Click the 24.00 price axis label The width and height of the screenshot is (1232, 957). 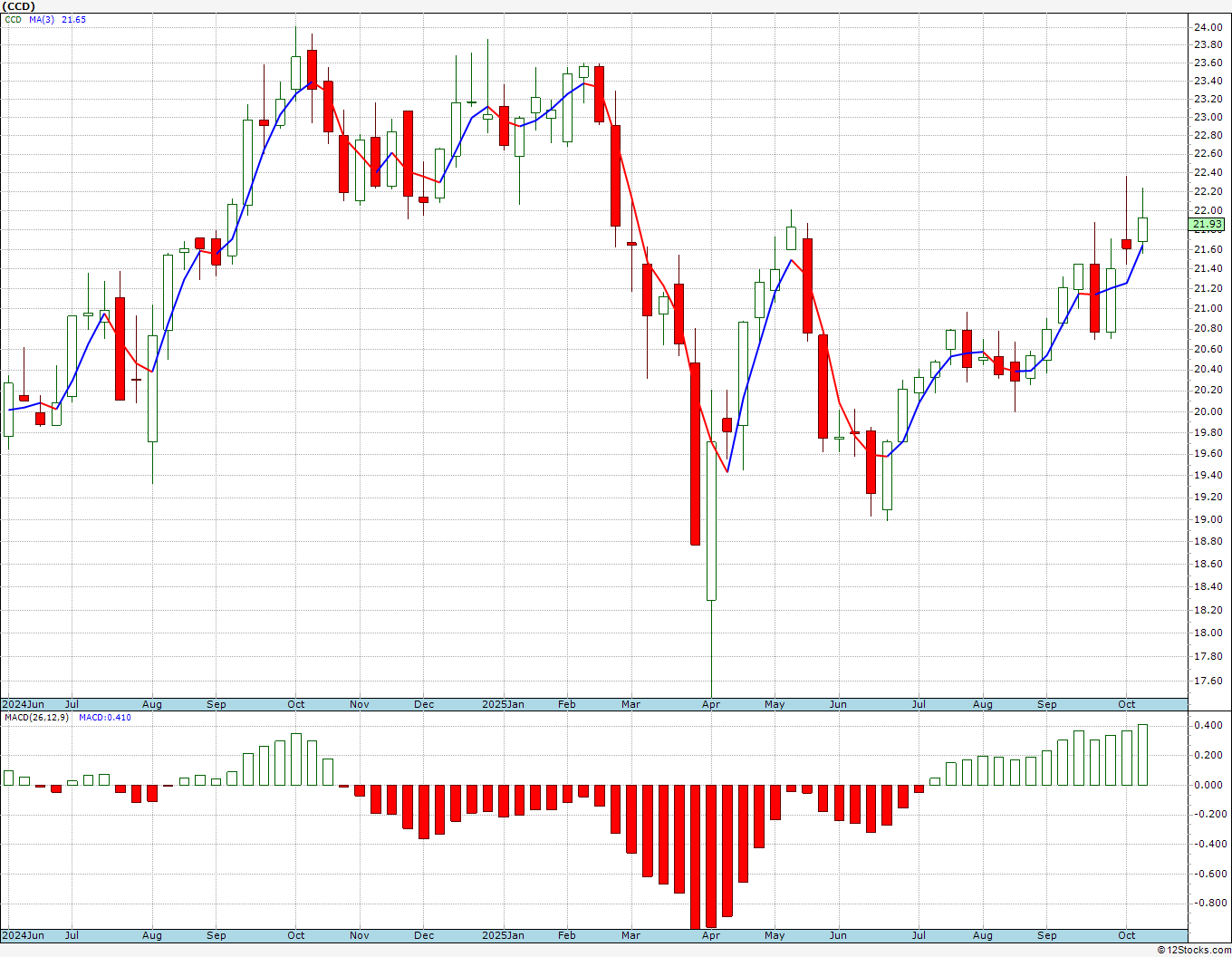(1207, 27)
